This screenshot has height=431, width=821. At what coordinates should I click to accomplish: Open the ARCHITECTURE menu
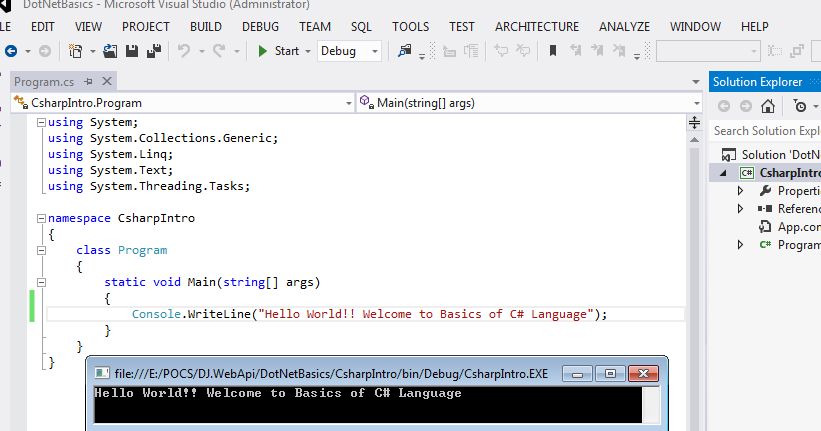tap(536, 26)
